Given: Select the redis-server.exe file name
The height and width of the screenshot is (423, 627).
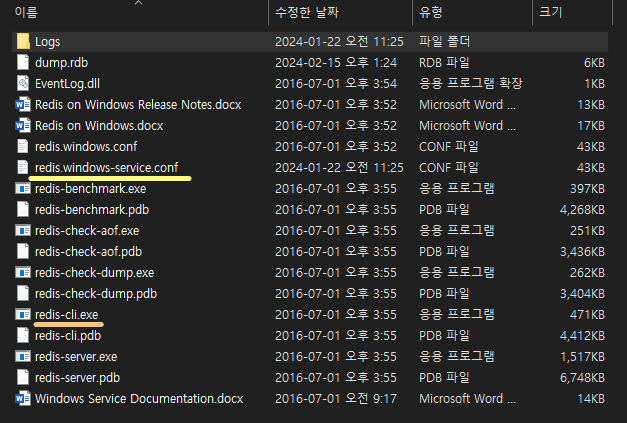Looking at the screenshot, I should coord(76,357).
